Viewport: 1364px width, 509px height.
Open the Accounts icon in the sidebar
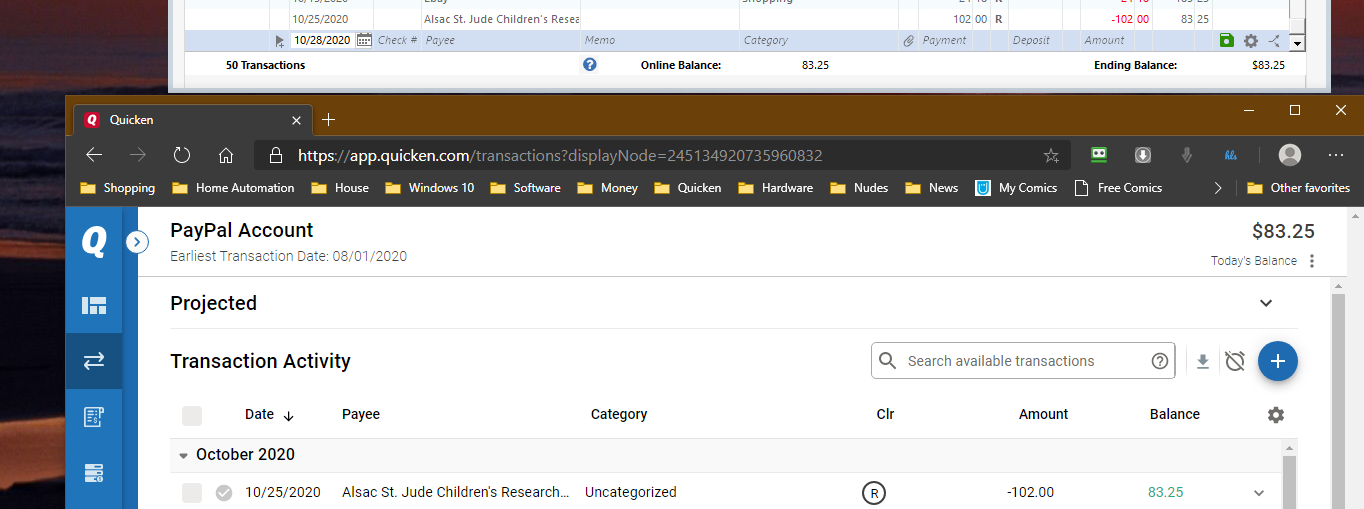pos(94,472)
